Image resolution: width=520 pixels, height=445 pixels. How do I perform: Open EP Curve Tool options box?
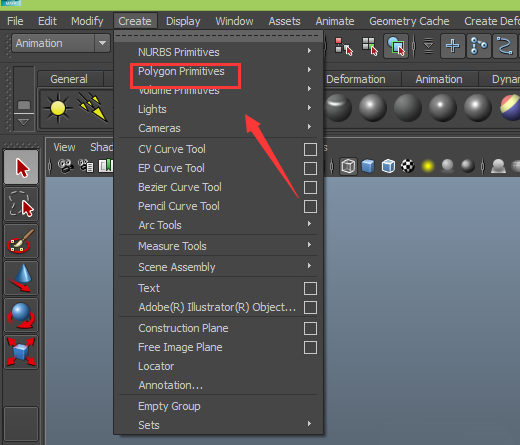[x=310, y=168]
